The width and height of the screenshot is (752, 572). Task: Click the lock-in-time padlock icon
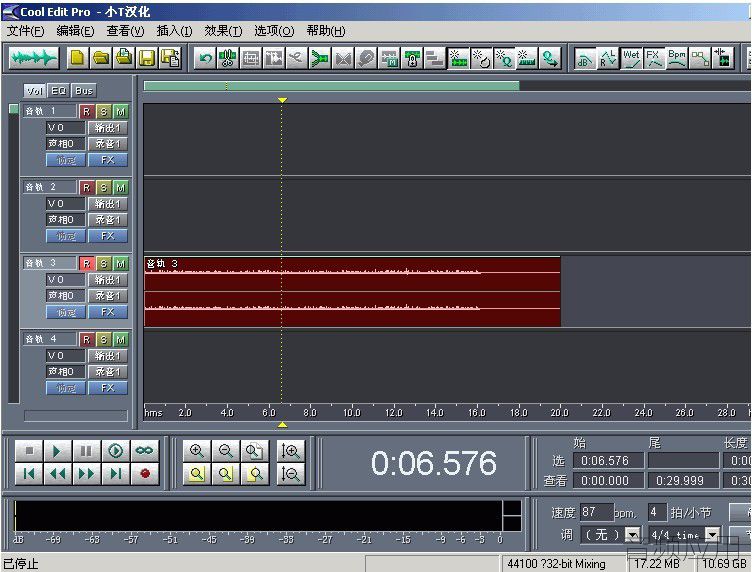tap(412, 58)
